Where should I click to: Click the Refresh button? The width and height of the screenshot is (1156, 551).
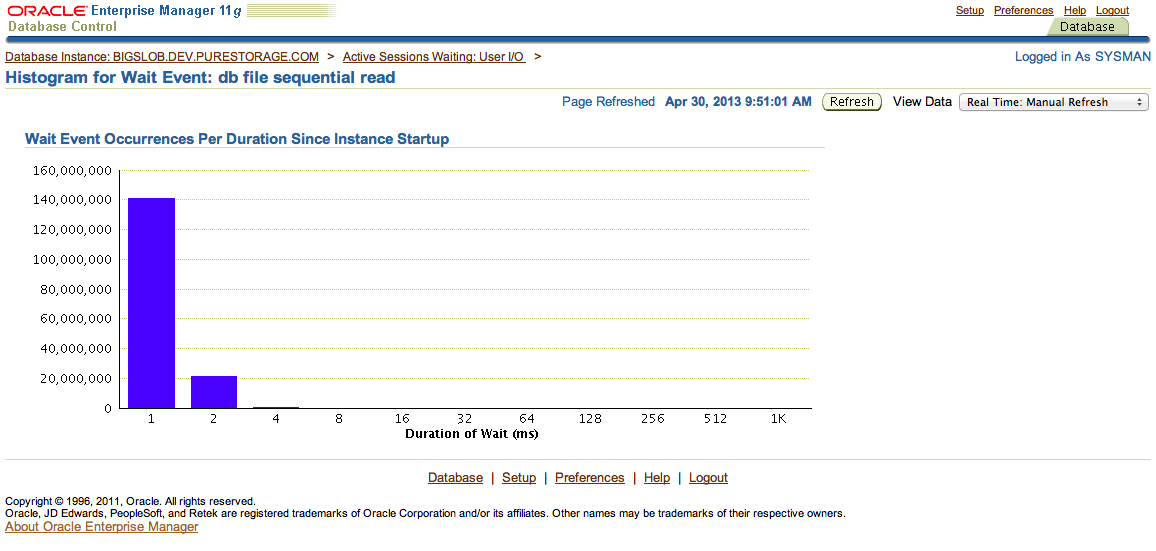tap(852, 102)
